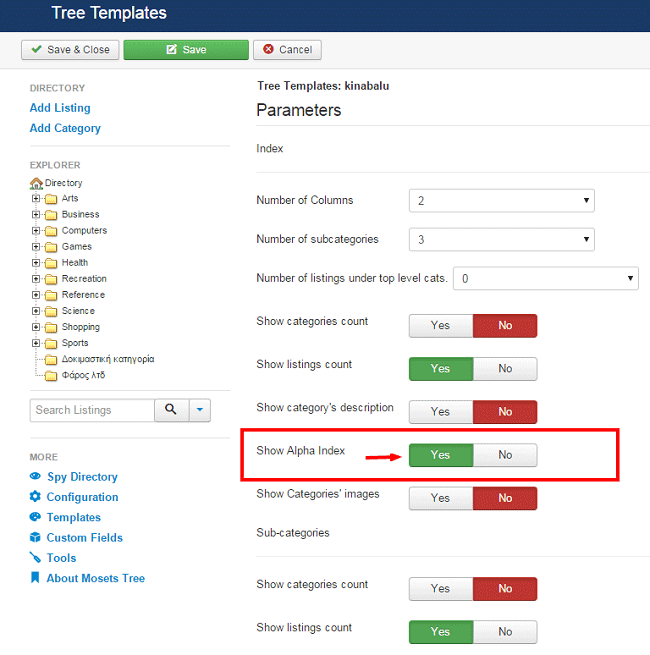Viewport: 650px width, 655px height.
Task: Click the Φάρος λτδ folder icon
Action: pyautogui.click(x=51, y=376)
